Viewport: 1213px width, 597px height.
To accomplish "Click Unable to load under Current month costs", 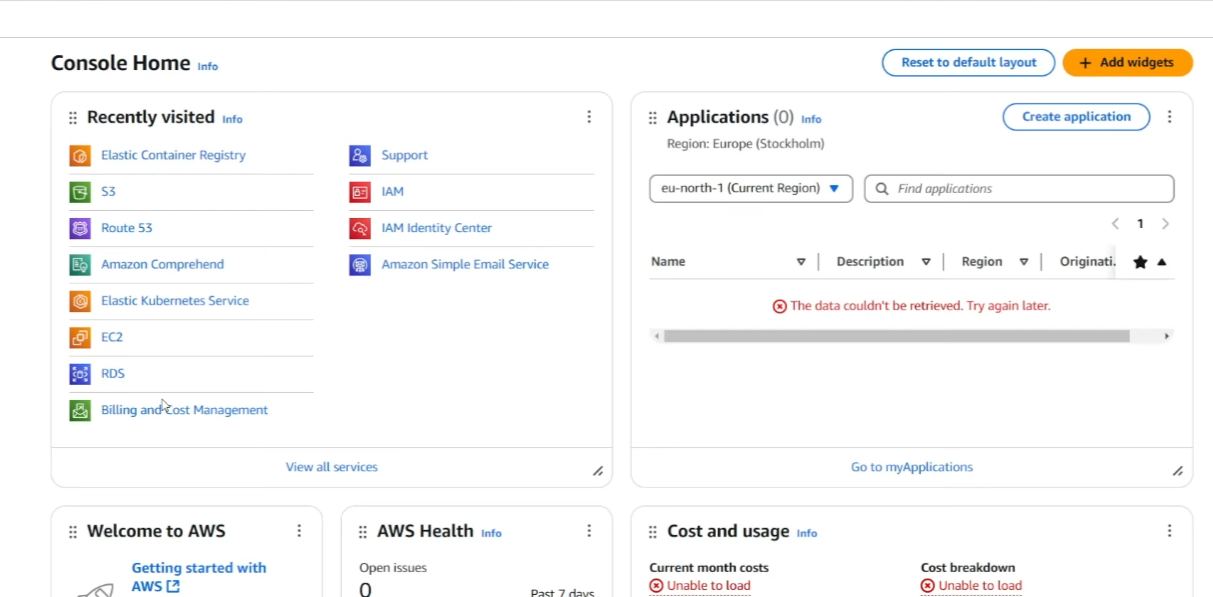I will click(700, 586).
